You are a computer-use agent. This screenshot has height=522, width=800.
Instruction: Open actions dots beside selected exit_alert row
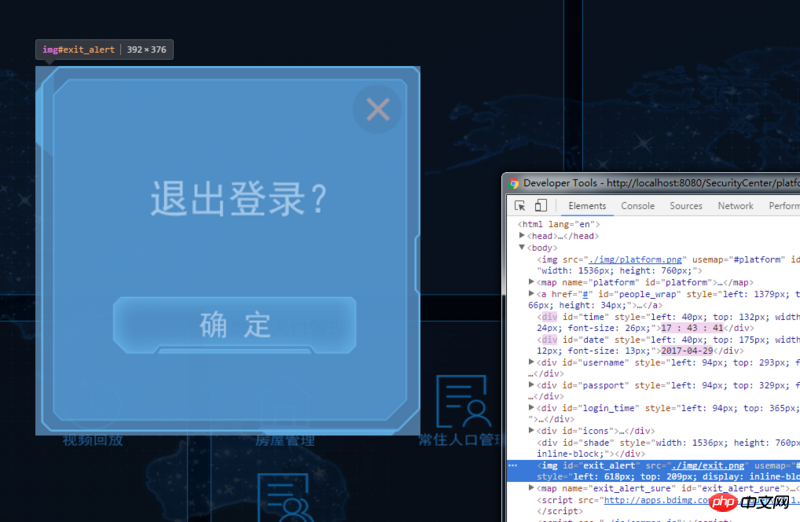[x=513, y=465]
